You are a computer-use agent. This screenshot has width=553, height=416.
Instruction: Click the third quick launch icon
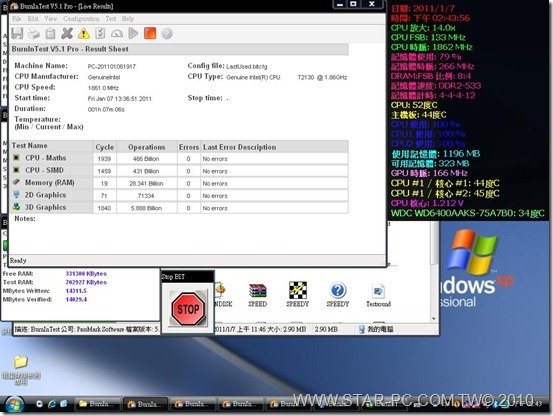click(64, 404)
